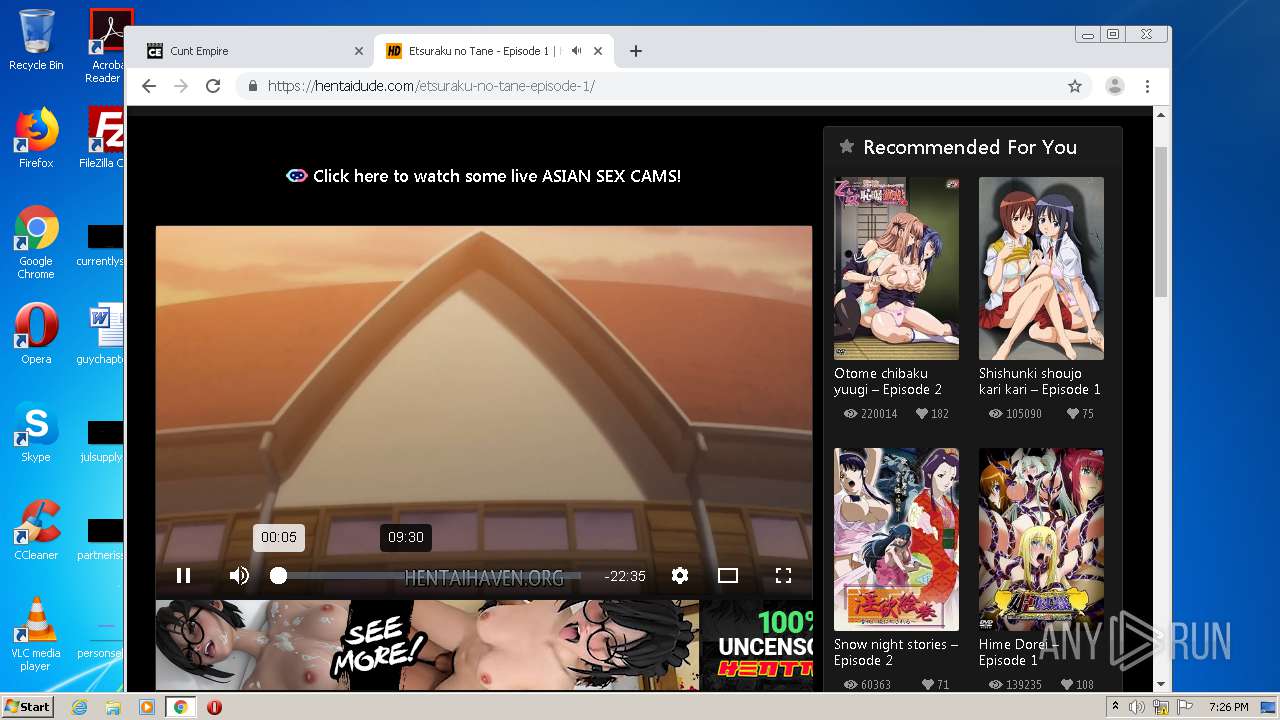Open the Action Center flag icon
Screen dimensions: 1280x720
click(1185, 707)
